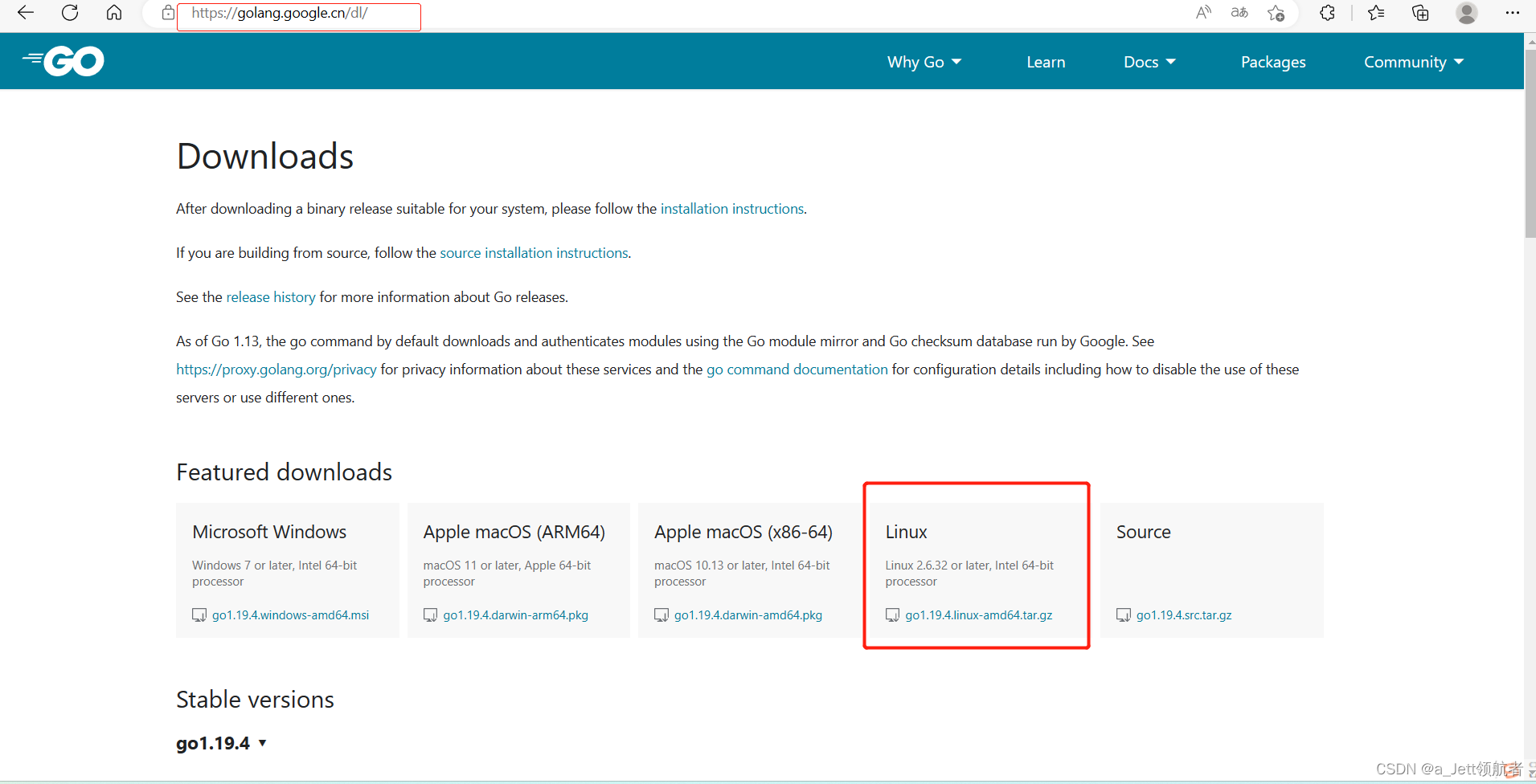Viewport: 1536px width, 784px height.
Task: Open the read aloud icon in address bar
Action: coord(1203,12)
